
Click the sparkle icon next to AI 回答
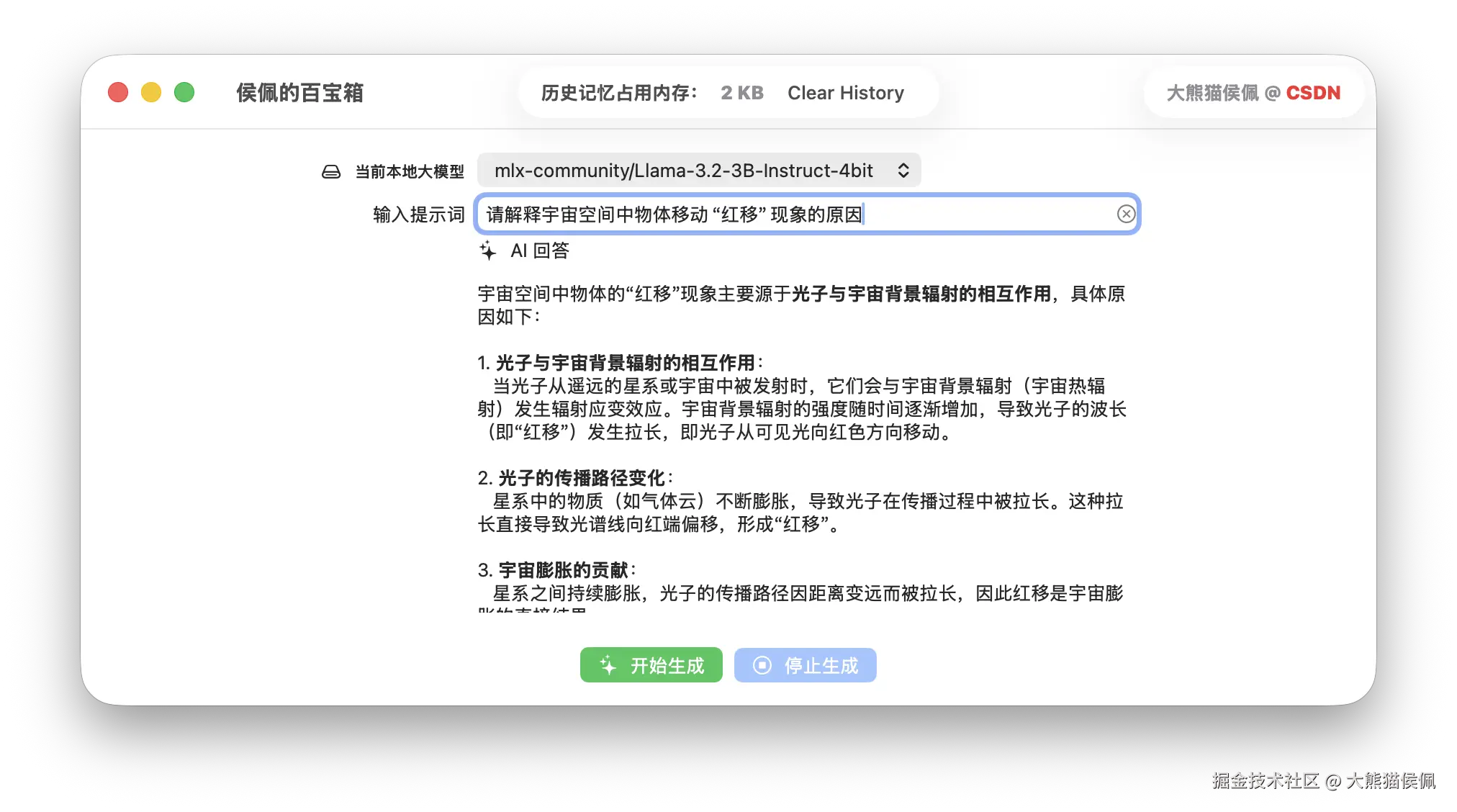tap(490, 251)
